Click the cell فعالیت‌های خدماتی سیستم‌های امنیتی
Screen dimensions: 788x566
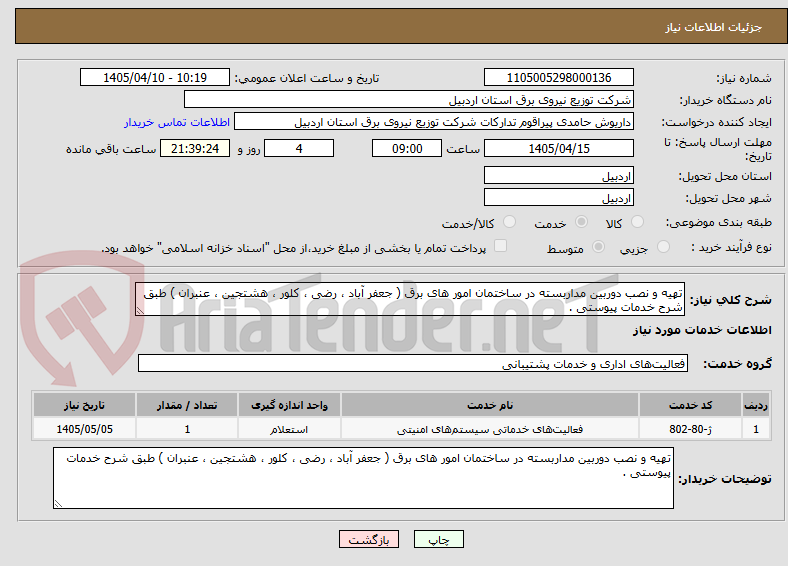pos(490,429)
